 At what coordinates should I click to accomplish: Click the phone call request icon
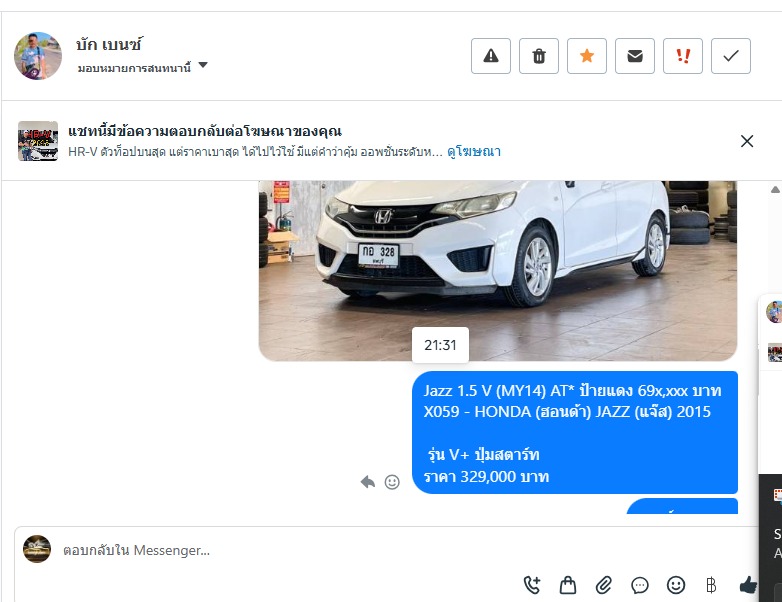coord(532,585)
